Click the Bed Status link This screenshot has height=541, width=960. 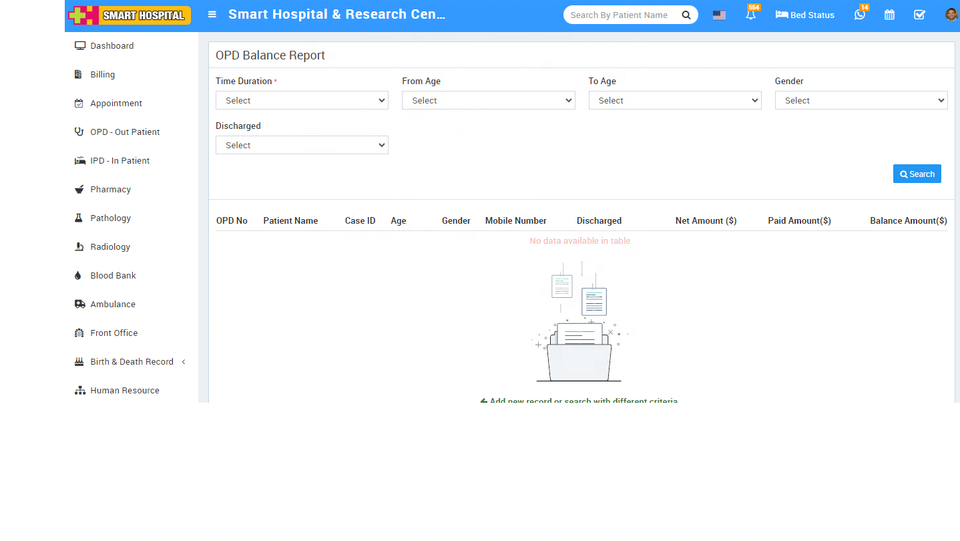pos(805,15)
